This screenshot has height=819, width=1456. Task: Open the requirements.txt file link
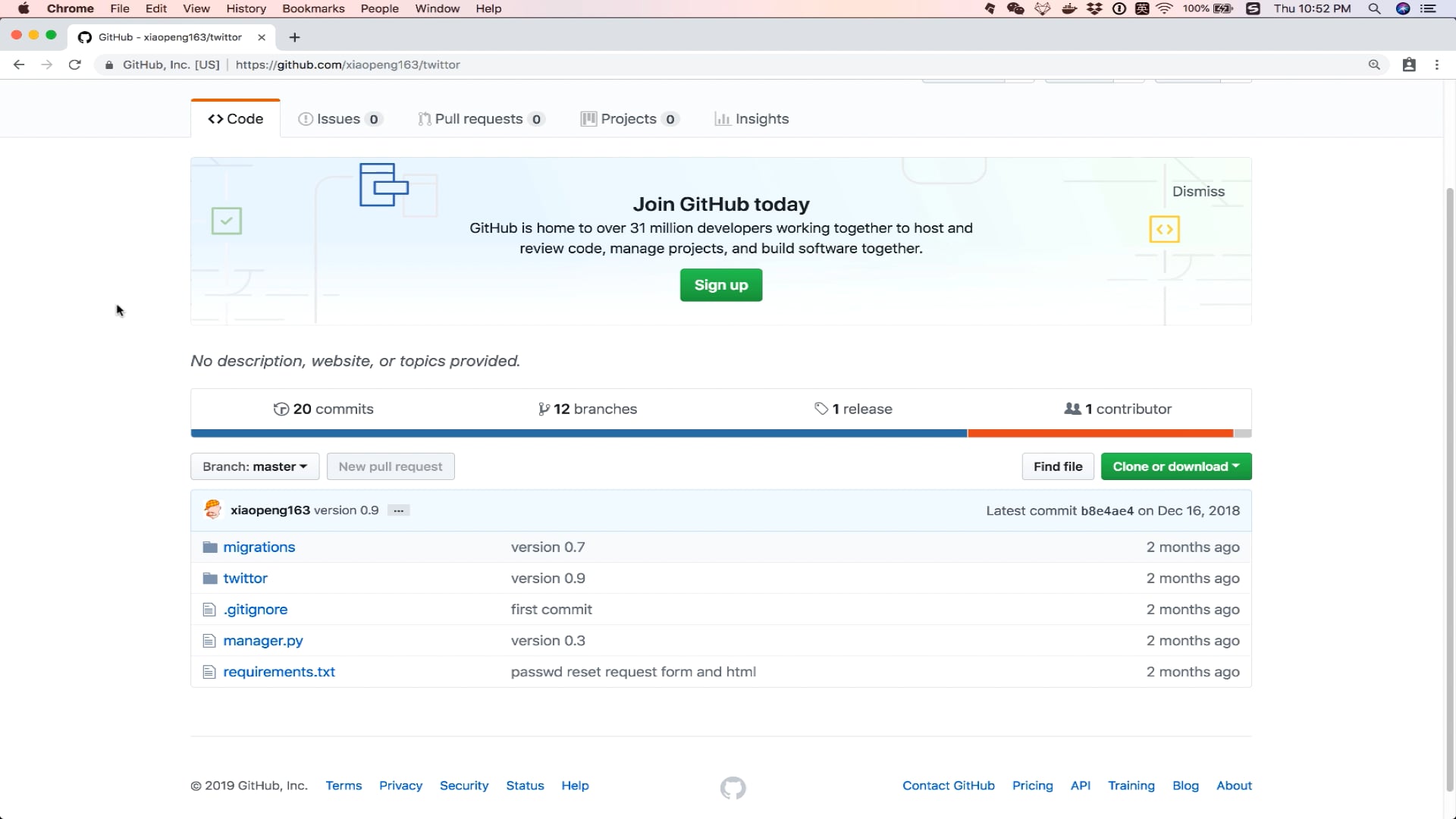point(279,672)
